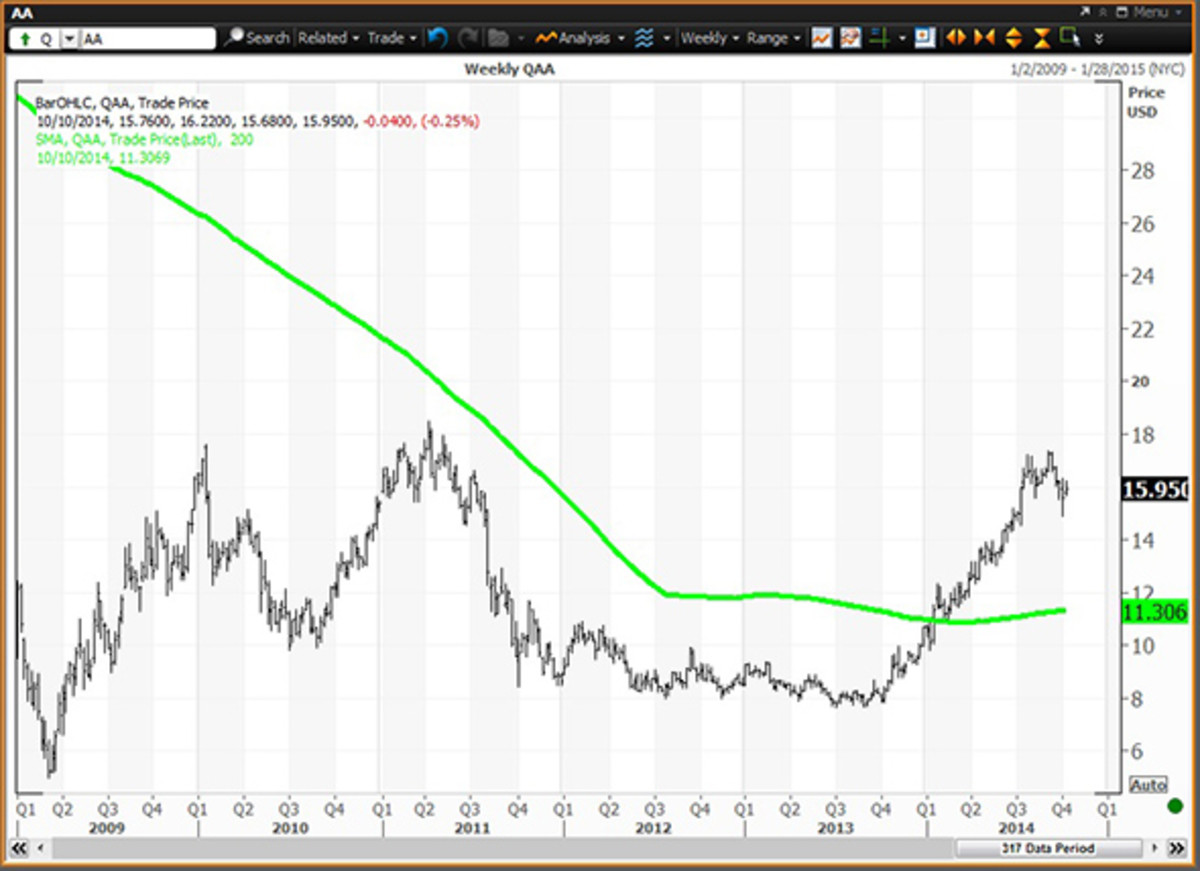
Task: Expand the crosshair tool dropdown arrow
Action: (x=903, y=39)
